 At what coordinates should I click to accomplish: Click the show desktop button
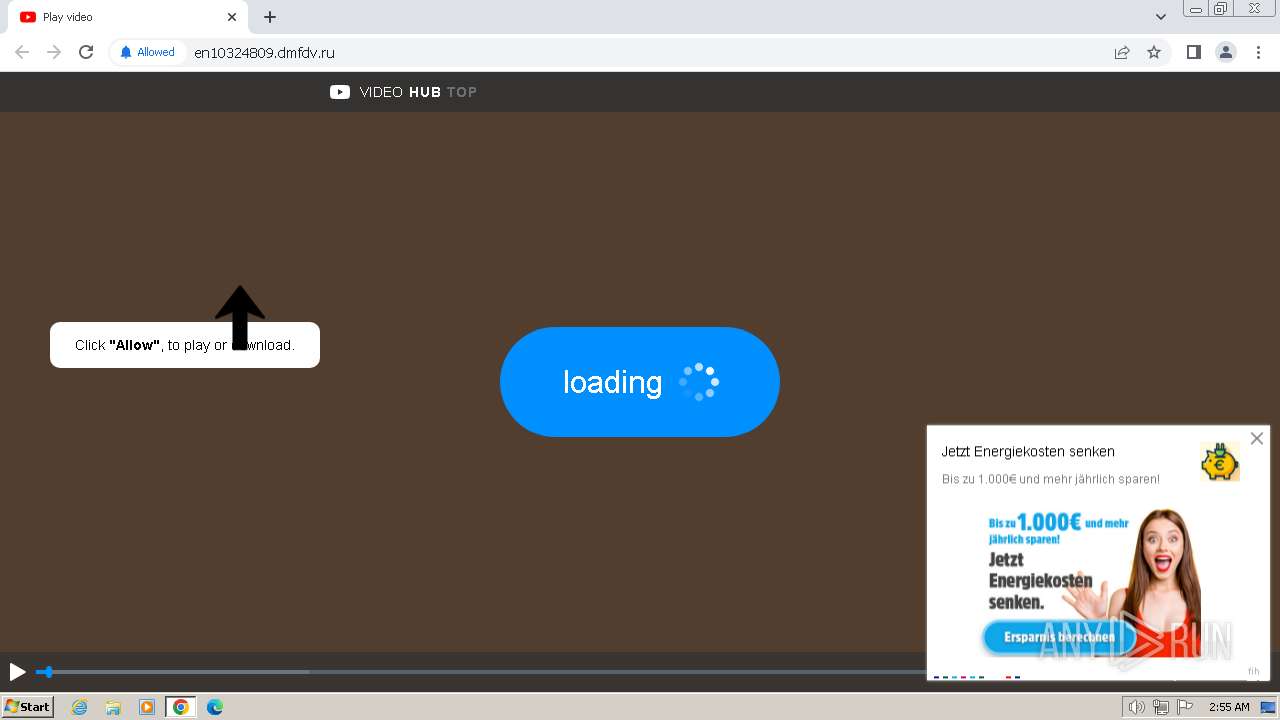(x=1269, y=707)
